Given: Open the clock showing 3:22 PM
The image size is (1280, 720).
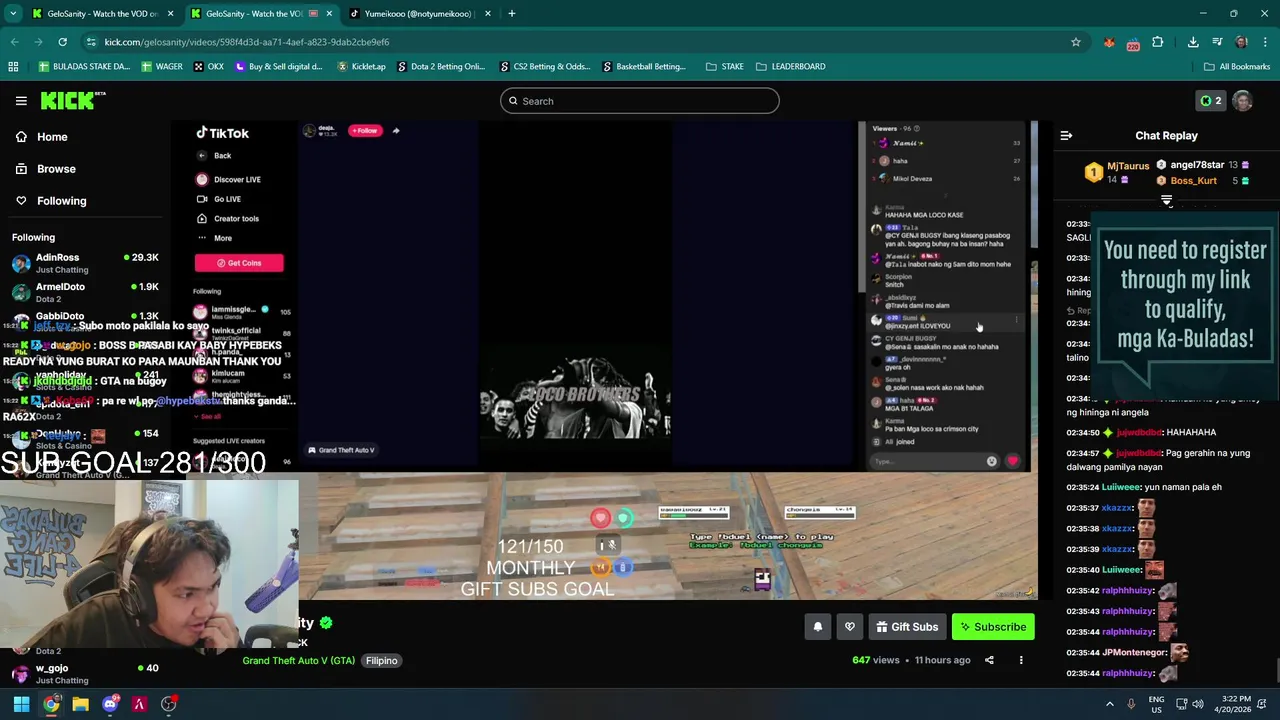Looking at the screenshot, I should 1235,704.
